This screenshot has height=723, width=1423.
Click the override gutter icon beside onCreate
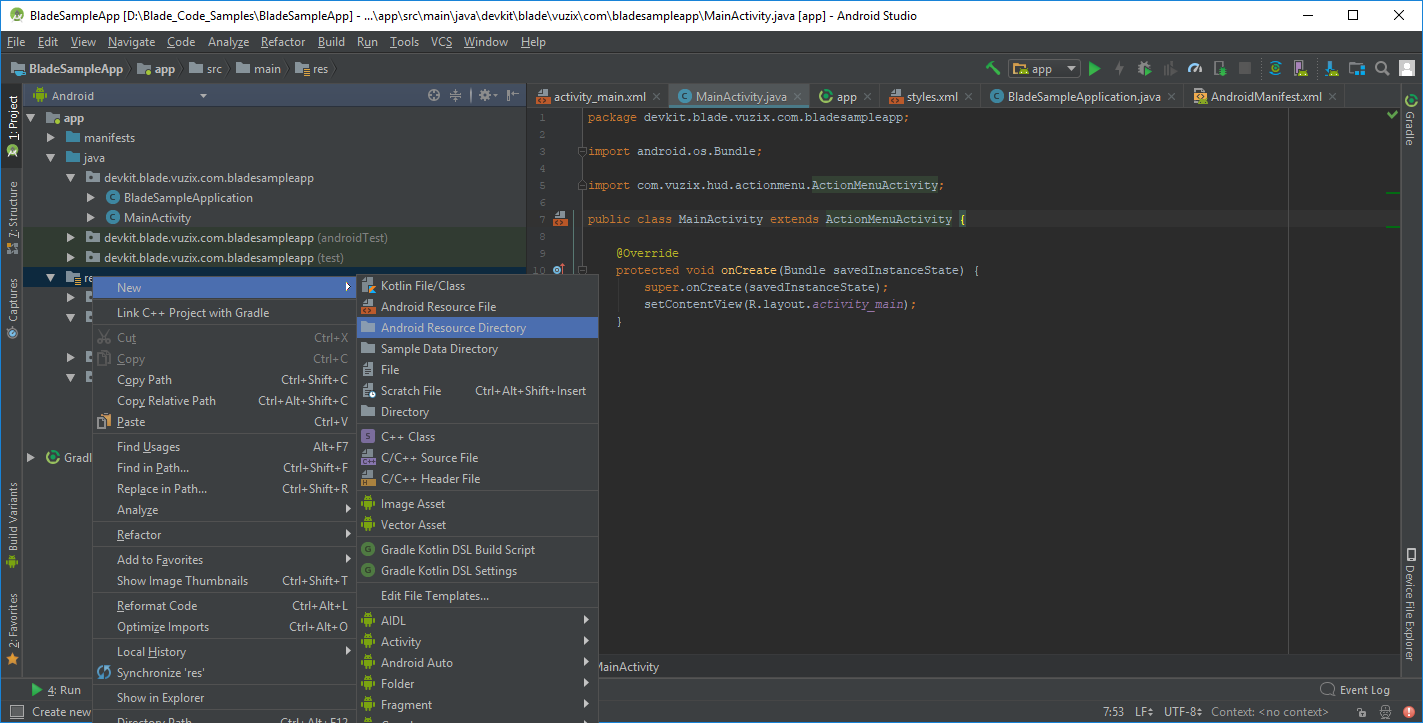click(558, 270)
